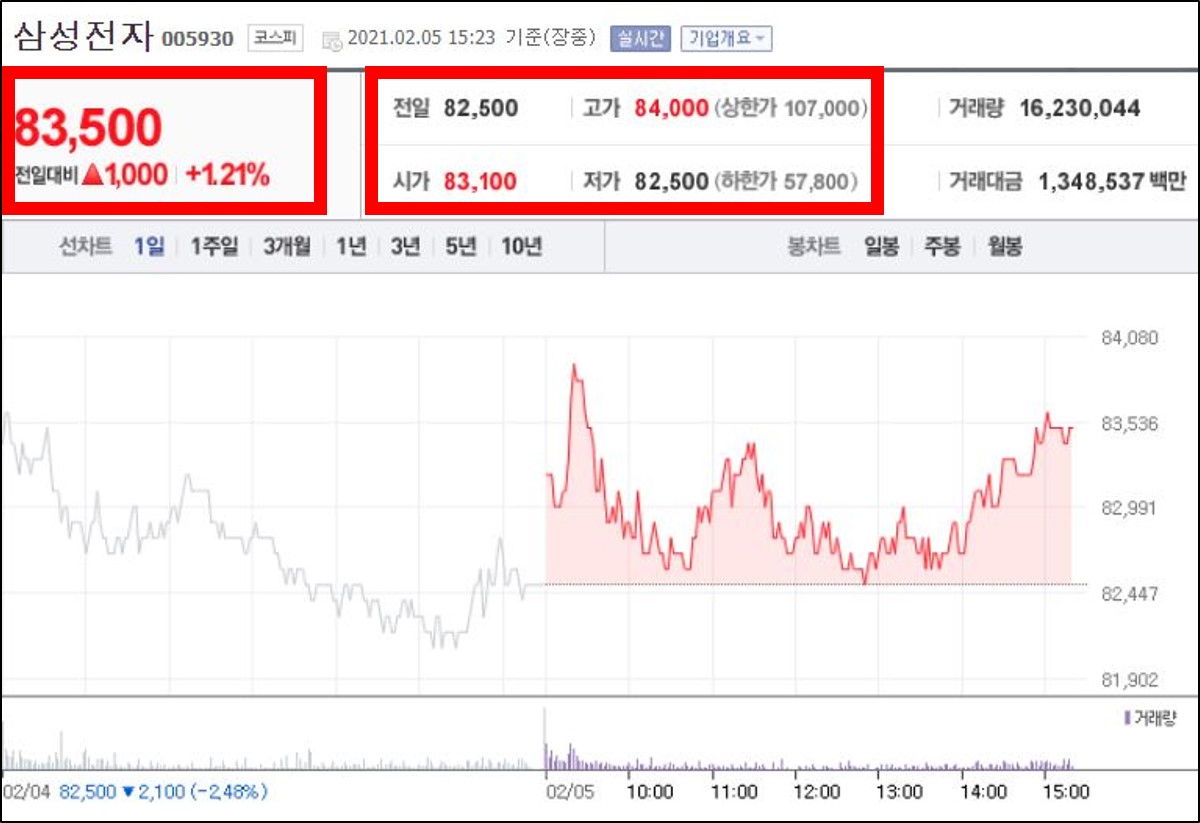Click the previous day change ▼2,100 (-2.48%)
Viewport: 1200px width, 823px height.
194,792
